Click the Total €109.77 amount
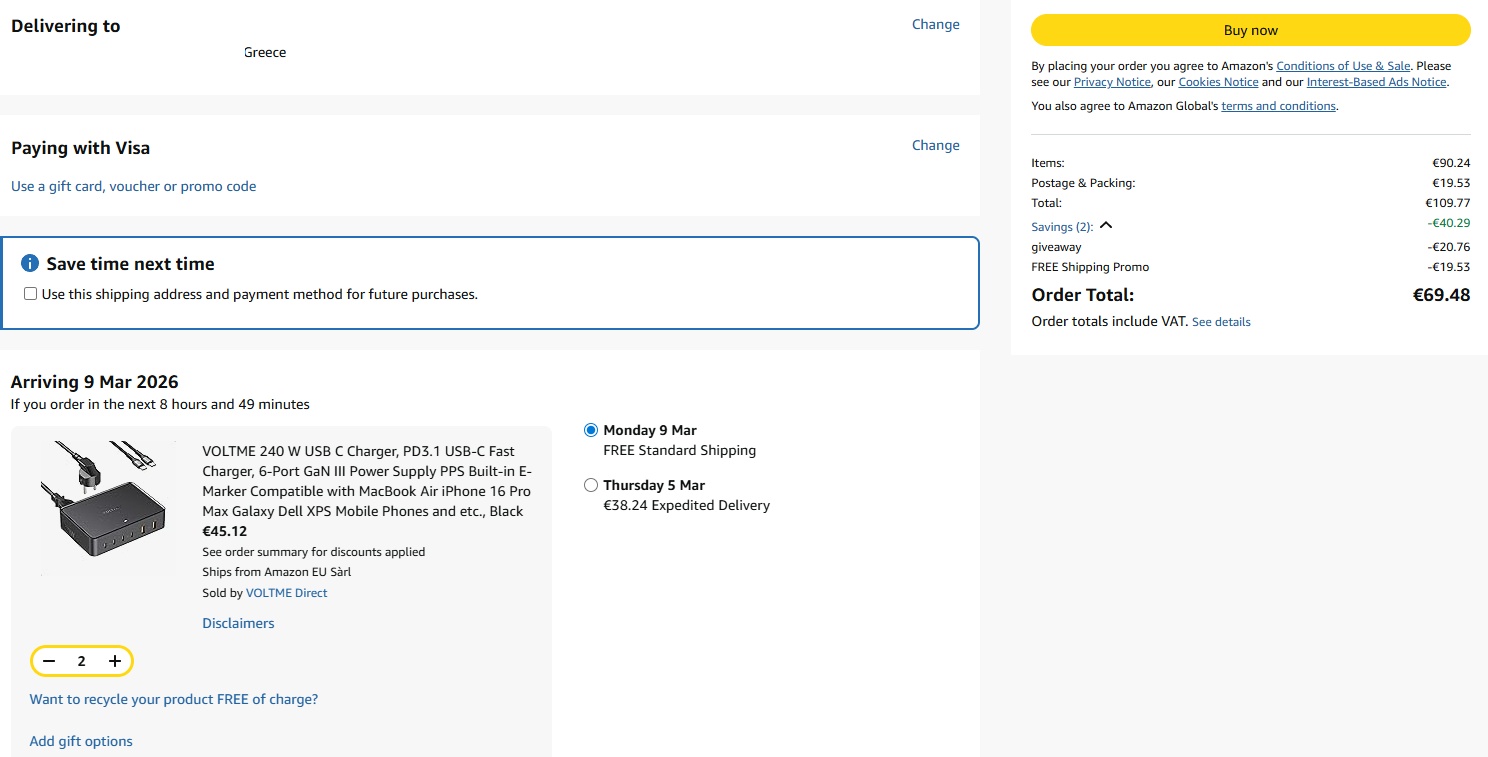 [1448, 203]
